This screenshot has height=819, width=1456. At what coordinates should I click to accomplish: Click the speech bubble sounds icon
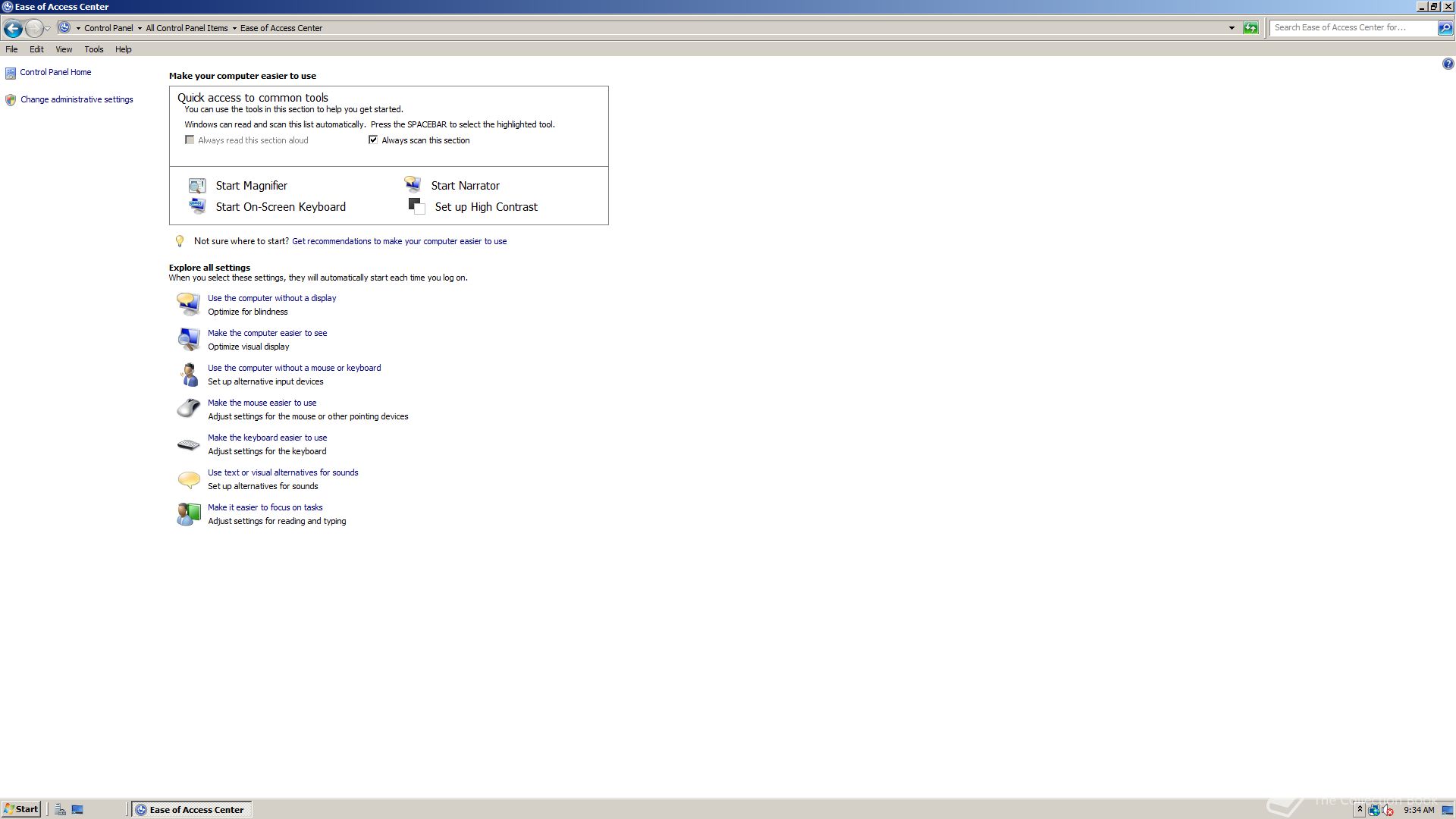(x=188, y=479)
